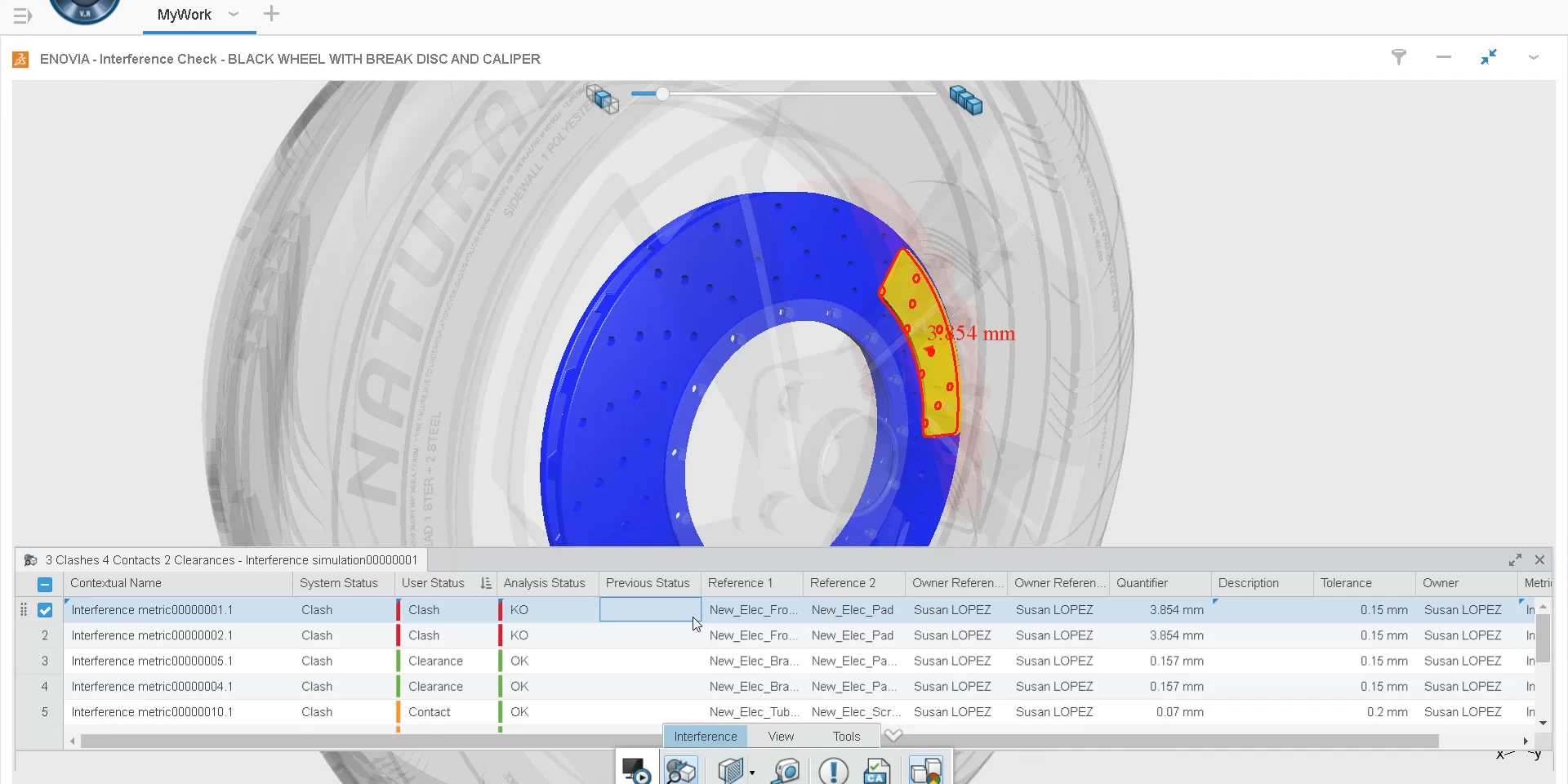This screenshot has height=784, width=1568.
Task: Click the filter funnel icon in header
Action: (1399, 57)
